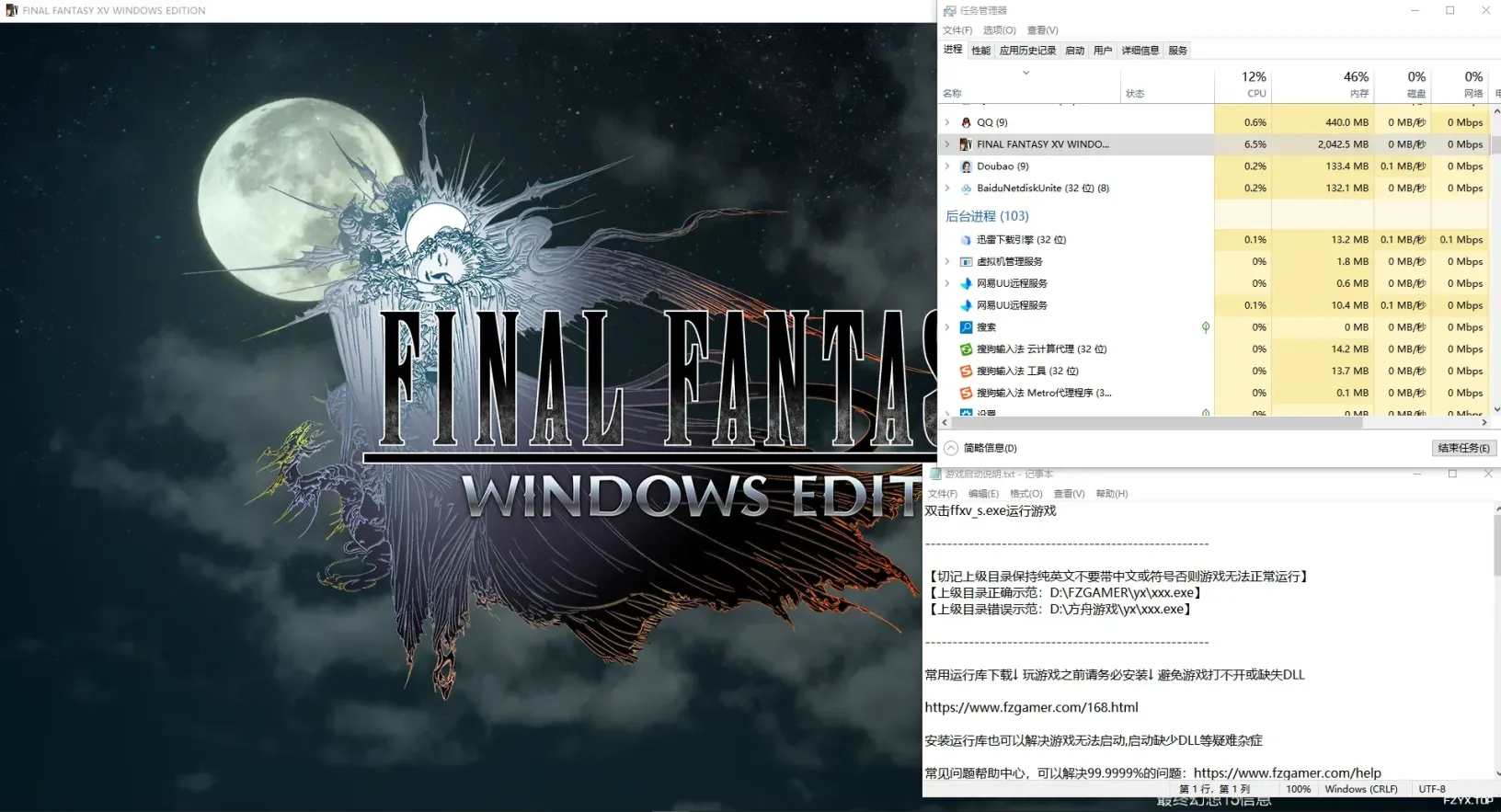Click the Notepad title bar icon
This screenshot has height=812, width=1501.
[935, 475]
